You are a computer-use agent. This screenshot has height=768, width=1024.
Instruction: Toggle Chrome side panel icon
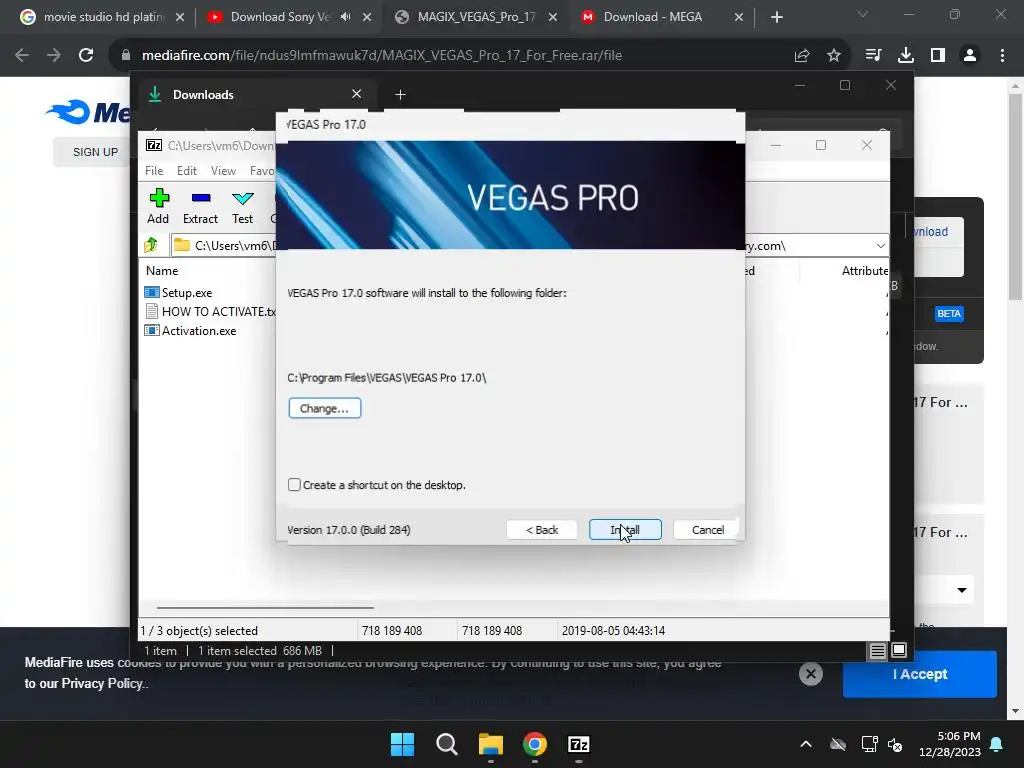click(938, 56)
